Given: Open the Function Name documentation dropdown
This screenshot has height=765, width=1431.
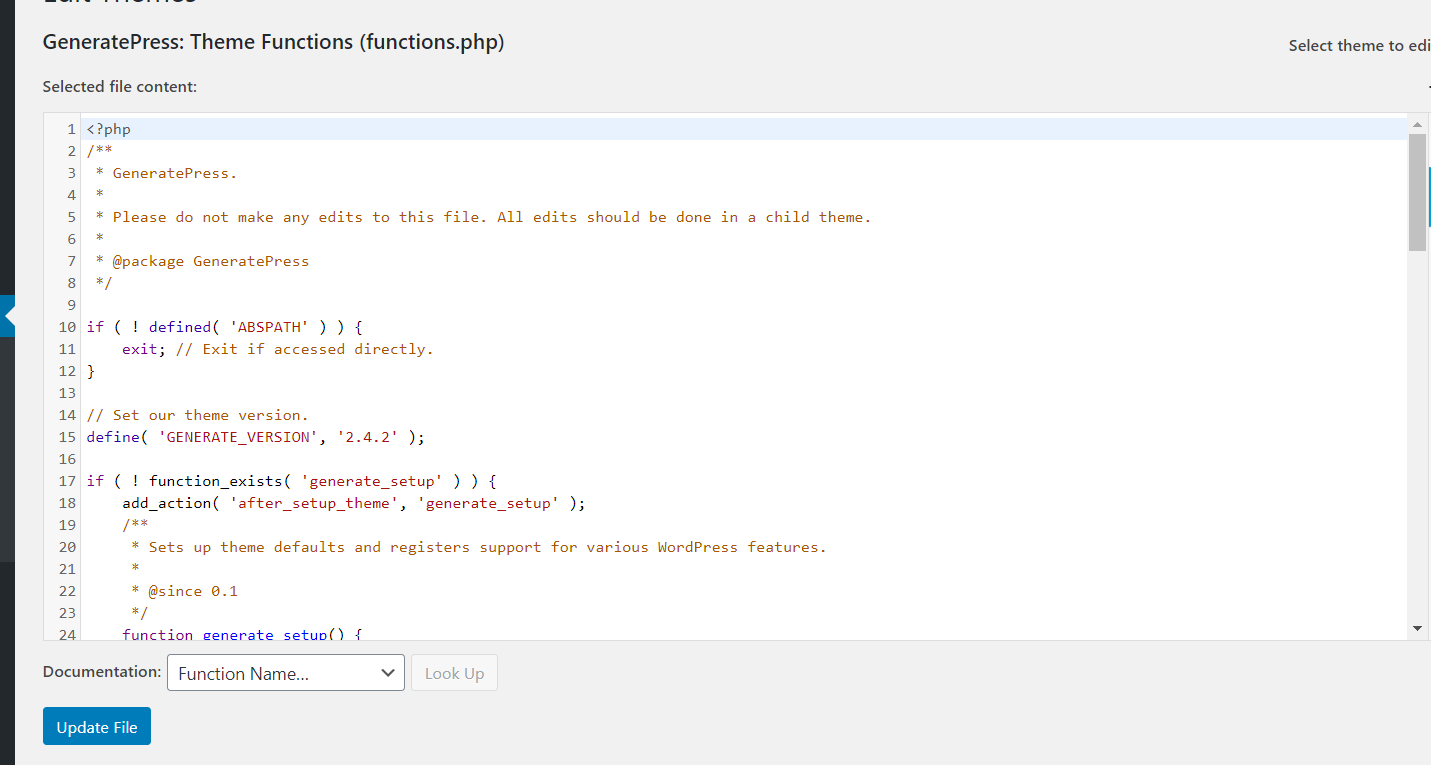Looking at the screenshot, I should (286, 673).
